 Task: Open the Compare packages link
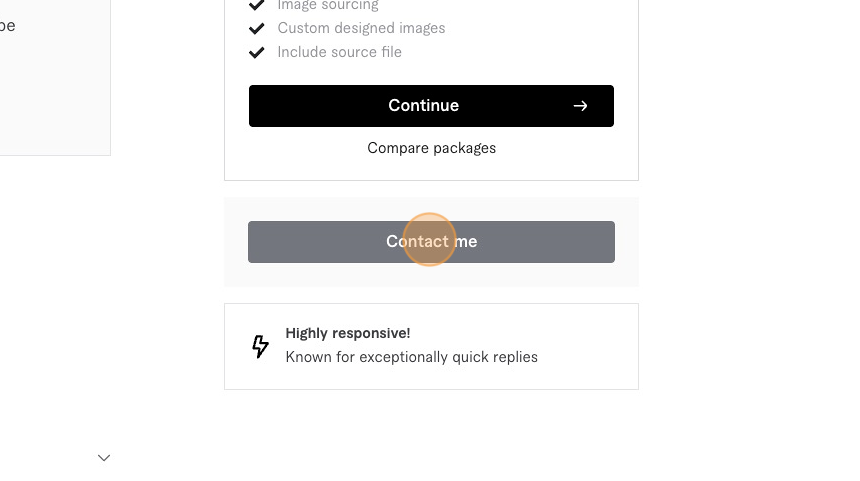click(432, 148)
